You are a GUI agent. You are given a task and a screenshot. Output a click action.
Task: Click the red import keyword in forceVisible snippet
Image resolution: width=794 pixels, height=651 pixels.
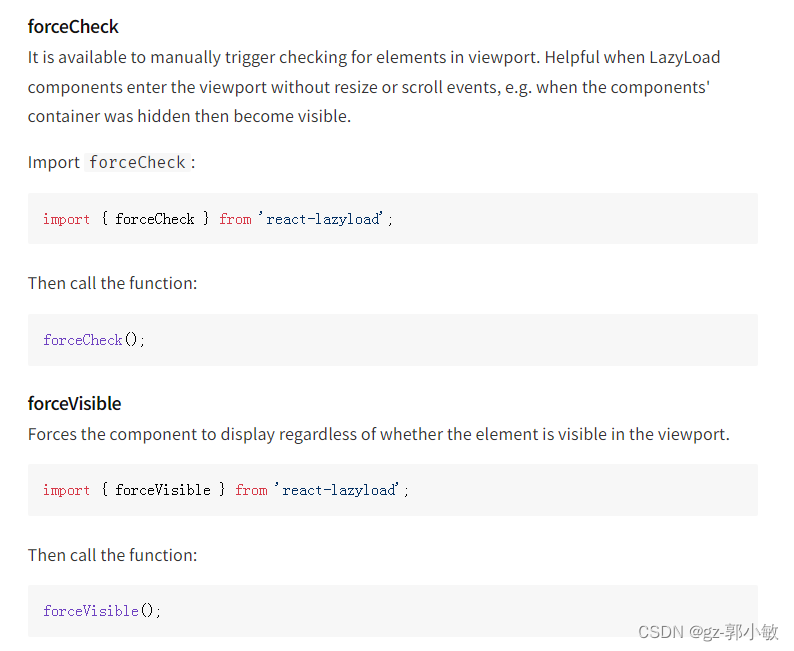pyautogui.click(x=66, y=490)
